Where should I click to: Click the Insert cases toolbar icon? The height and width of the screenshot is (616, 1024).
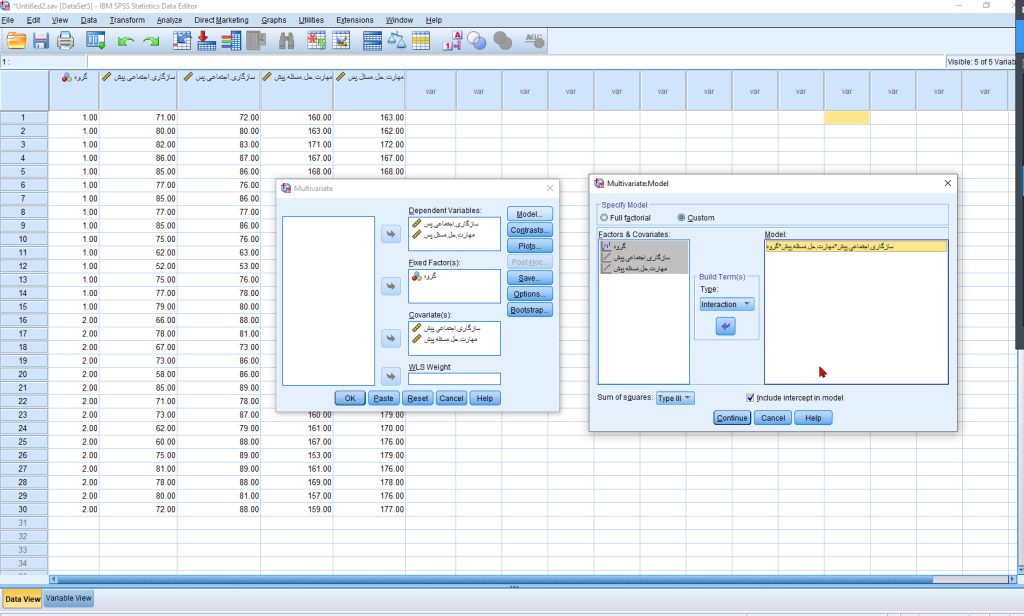pyautogui.click(x=317, y=41)
